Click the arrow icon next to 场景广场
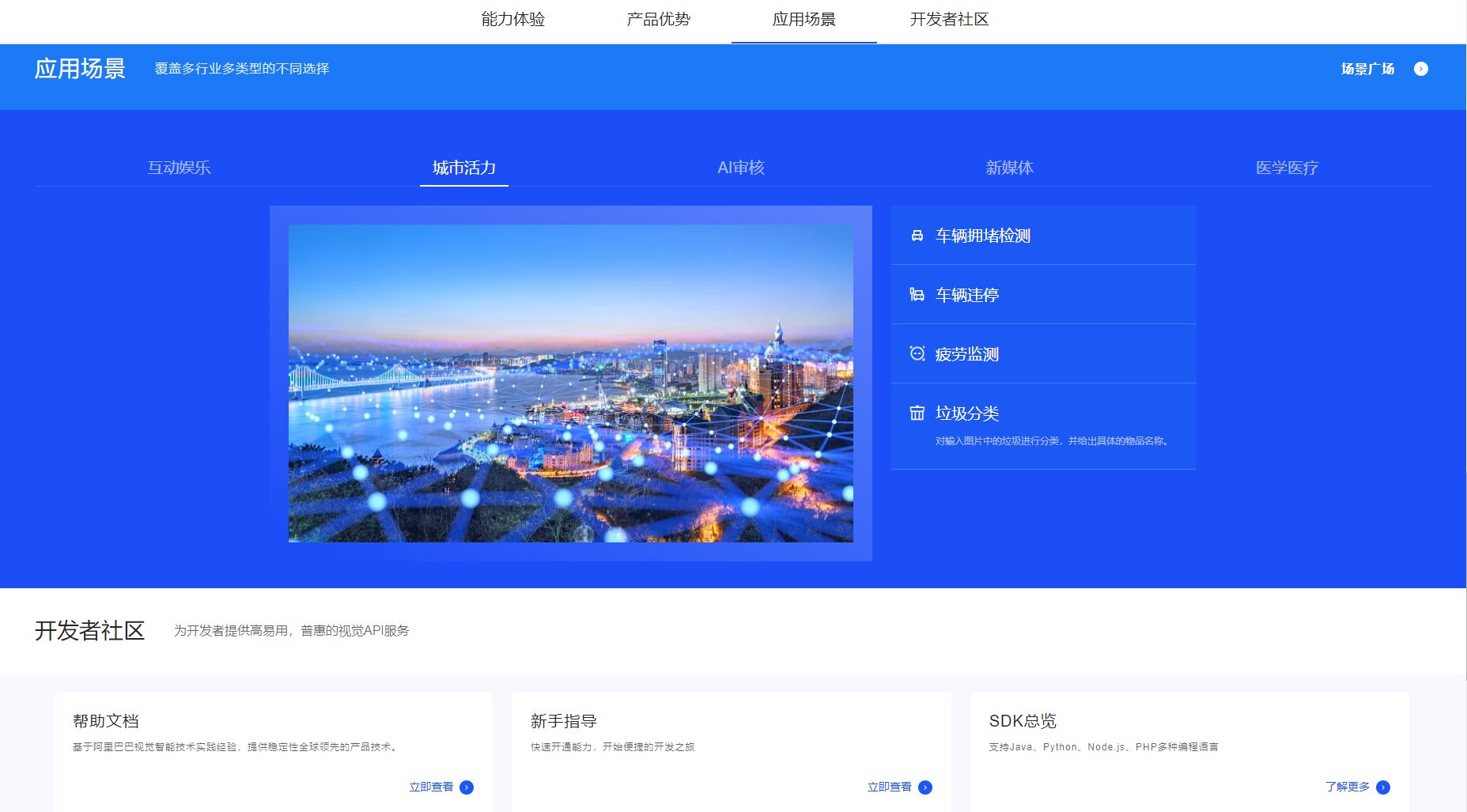Screen dimensions: 1467x812 [1420, 69]
